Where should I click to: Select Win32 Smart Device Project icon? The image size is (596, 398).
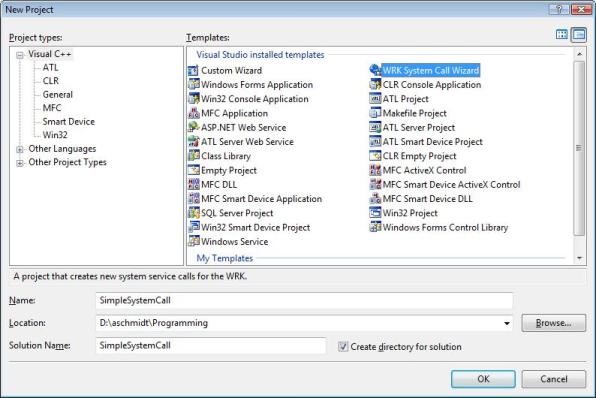193,227
